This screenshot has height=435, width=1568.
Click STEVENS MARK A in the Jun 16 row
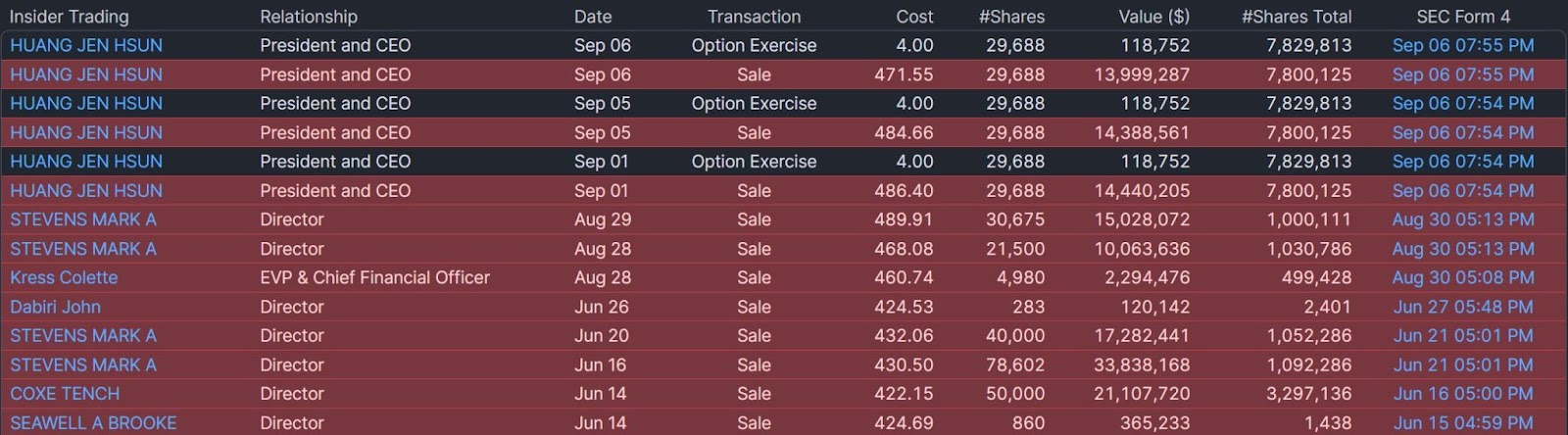point(83,364)
